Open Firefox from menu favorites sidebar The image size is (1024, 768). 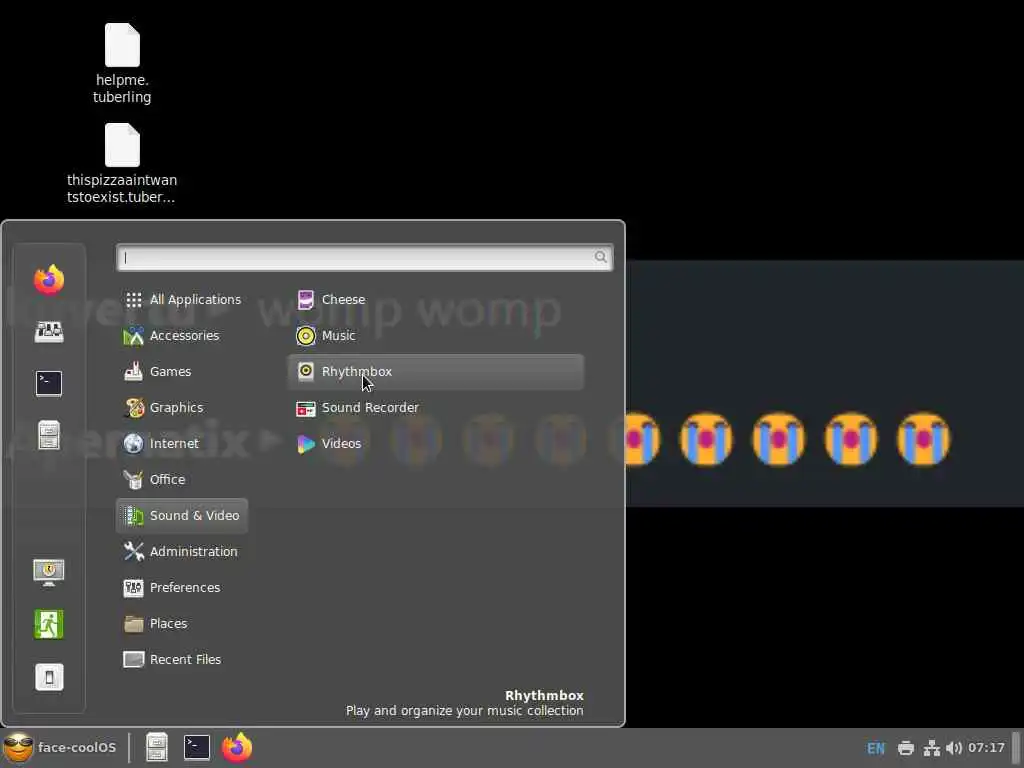click(49, 280)
